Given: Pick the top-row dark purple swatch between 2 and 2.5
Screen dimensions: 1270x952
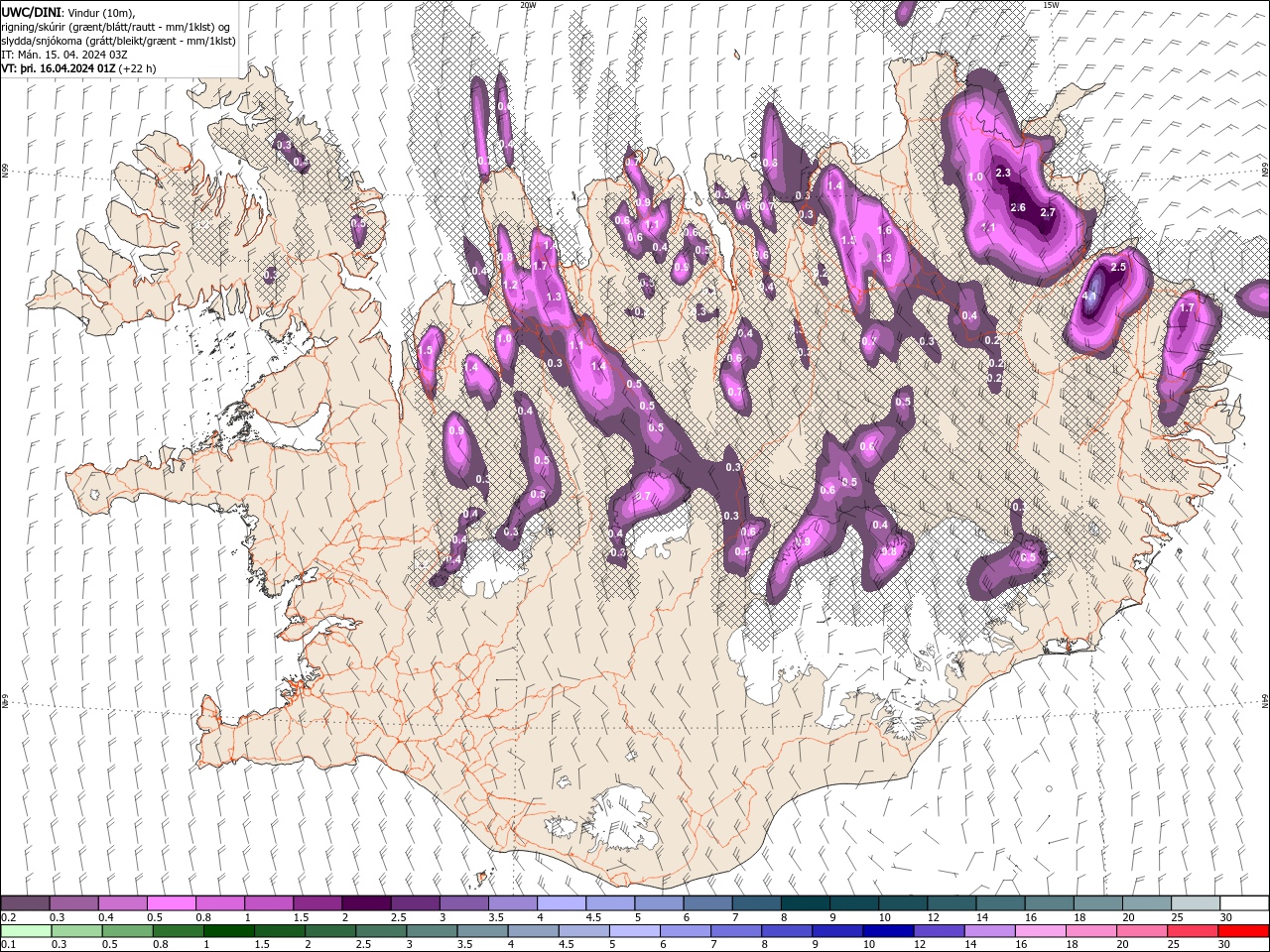Looking at the screenshot, I should coord(365,903).
